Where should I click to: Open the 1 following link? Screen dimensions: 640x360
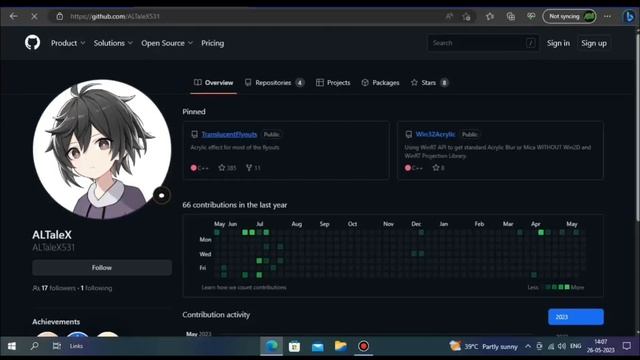[96, 288]
